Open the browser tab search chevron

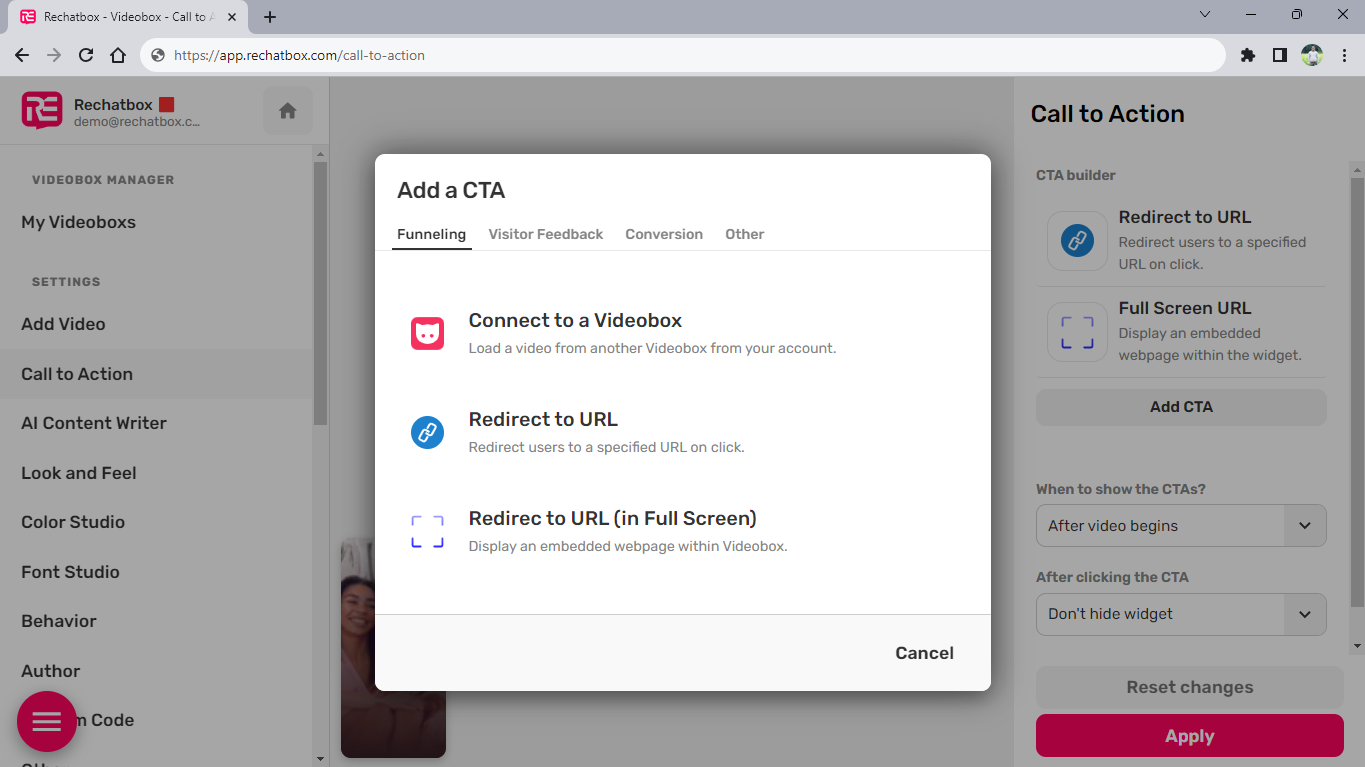pos(1205,15)
